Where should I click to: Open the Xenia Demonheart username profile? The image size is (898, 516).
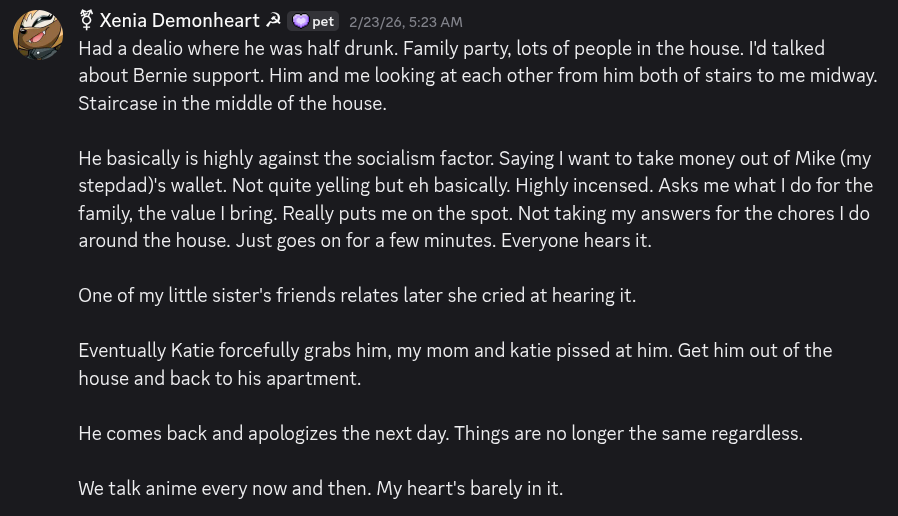tap(179, 20)
